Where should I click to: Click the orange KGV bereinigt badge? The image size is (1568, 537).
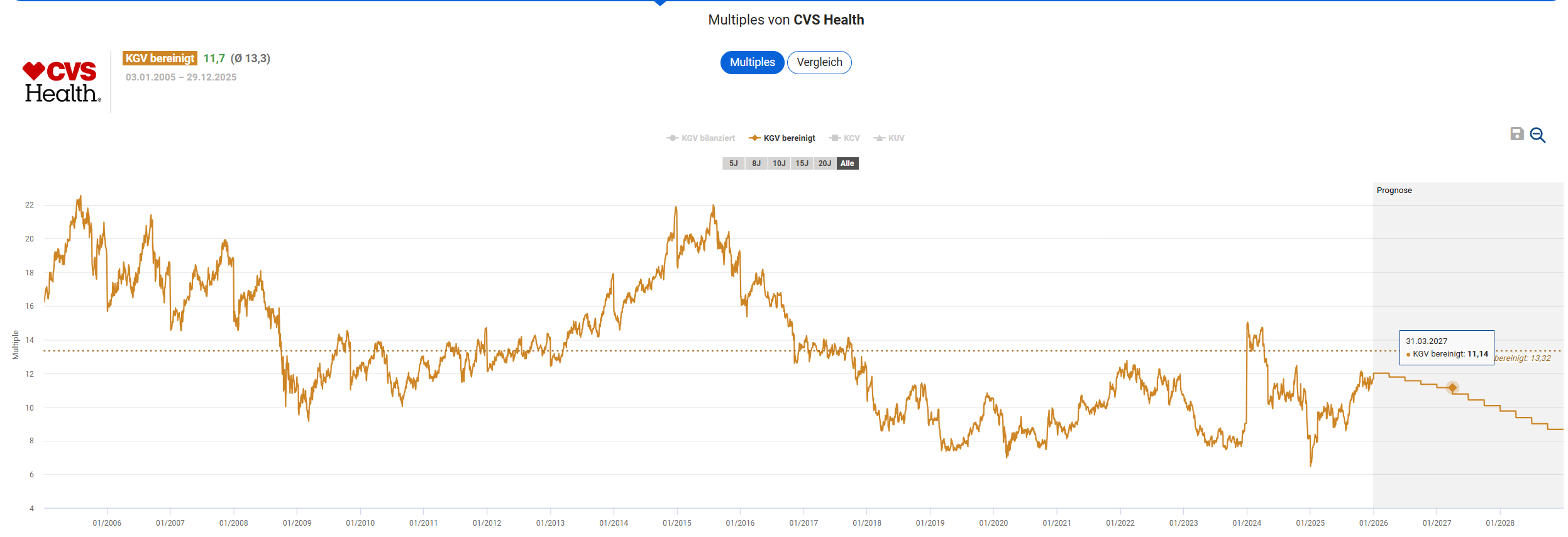click(160, 58)
